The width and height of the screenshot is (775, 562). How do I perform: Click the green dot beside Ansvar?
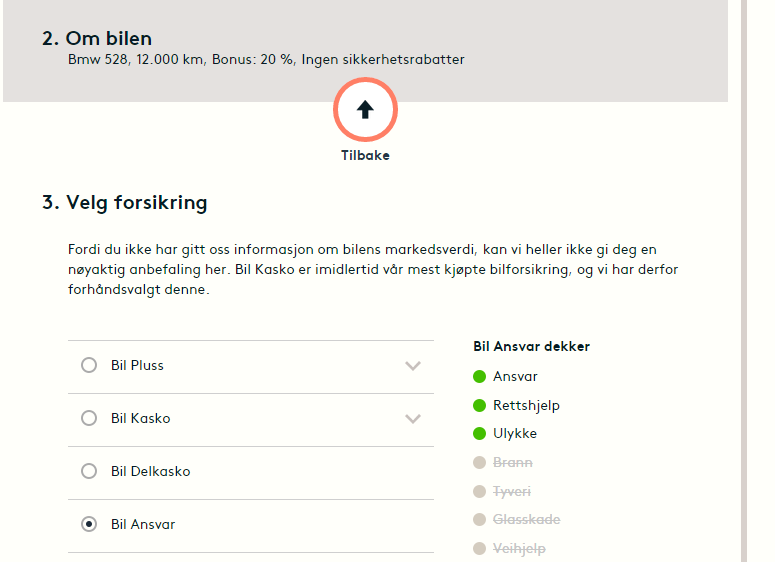coord(479,377)
